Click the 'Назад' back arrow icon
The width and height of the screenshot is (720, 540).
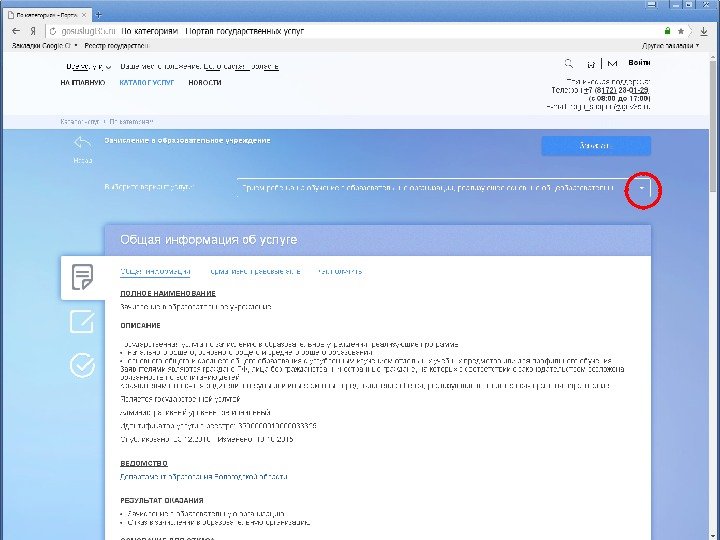(x=82, y=143)
